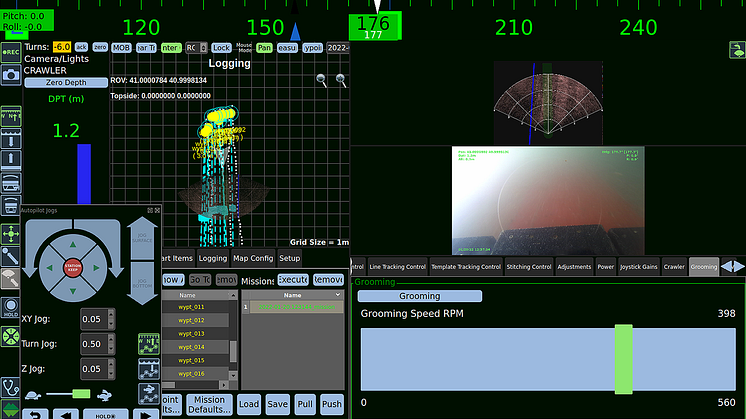Click the MOB button
Screen dimensions: 746x419
coord(121,48)
